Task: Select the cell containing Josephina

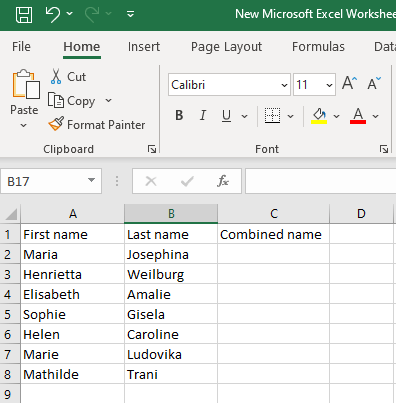Action: pos(171,254)
